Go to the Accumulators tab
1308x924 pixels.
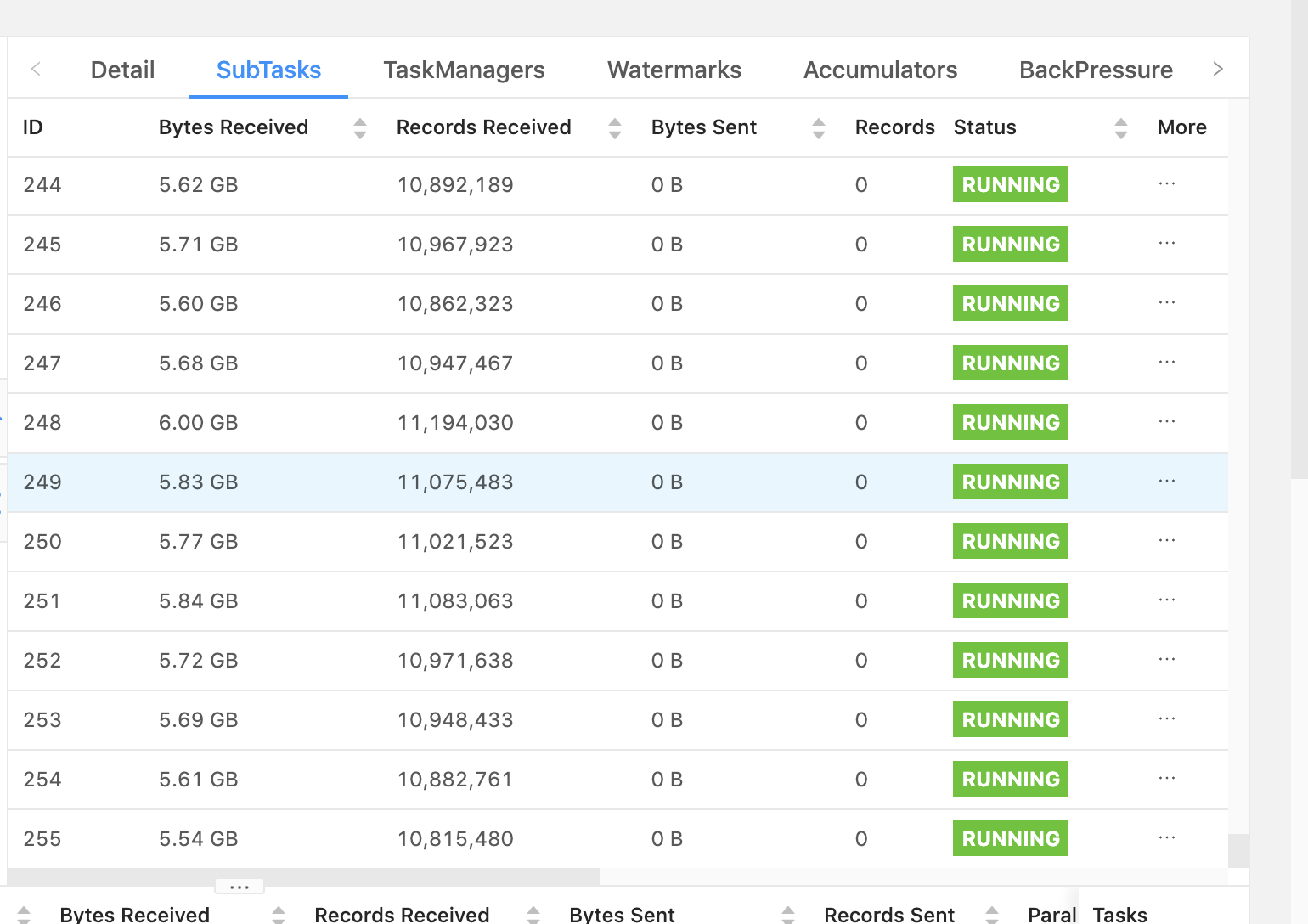point(880,70)
